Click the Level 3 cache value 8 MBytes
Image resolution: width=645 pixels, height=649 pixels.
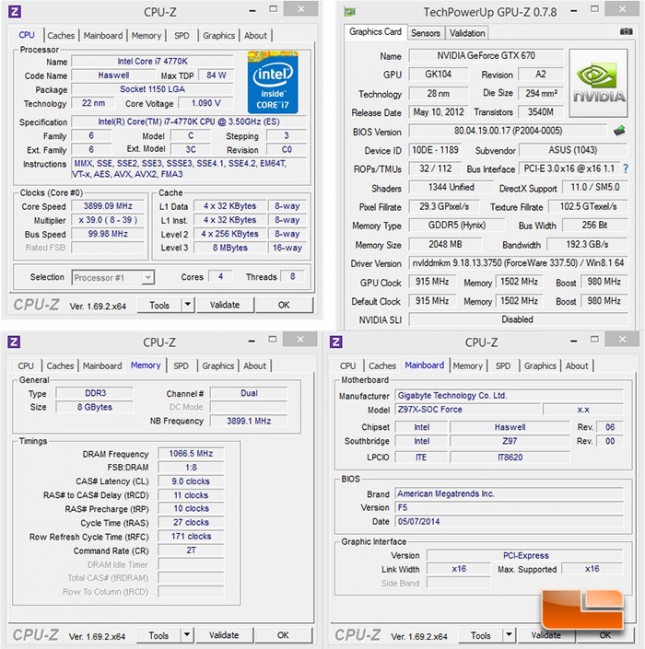point(230,248)
